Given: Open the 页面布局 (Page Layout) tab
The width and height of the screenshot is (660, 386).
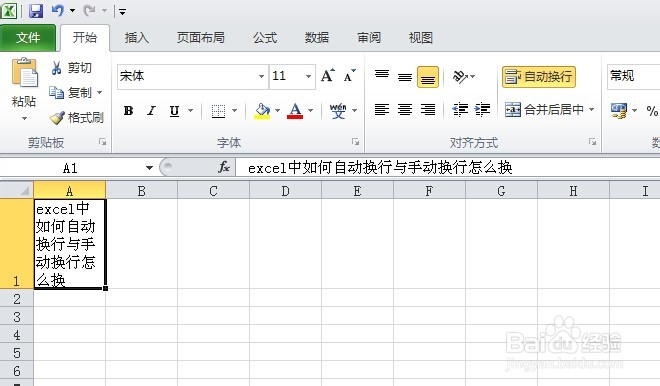Looking at the screenshot, I should [x=200, y=38].
